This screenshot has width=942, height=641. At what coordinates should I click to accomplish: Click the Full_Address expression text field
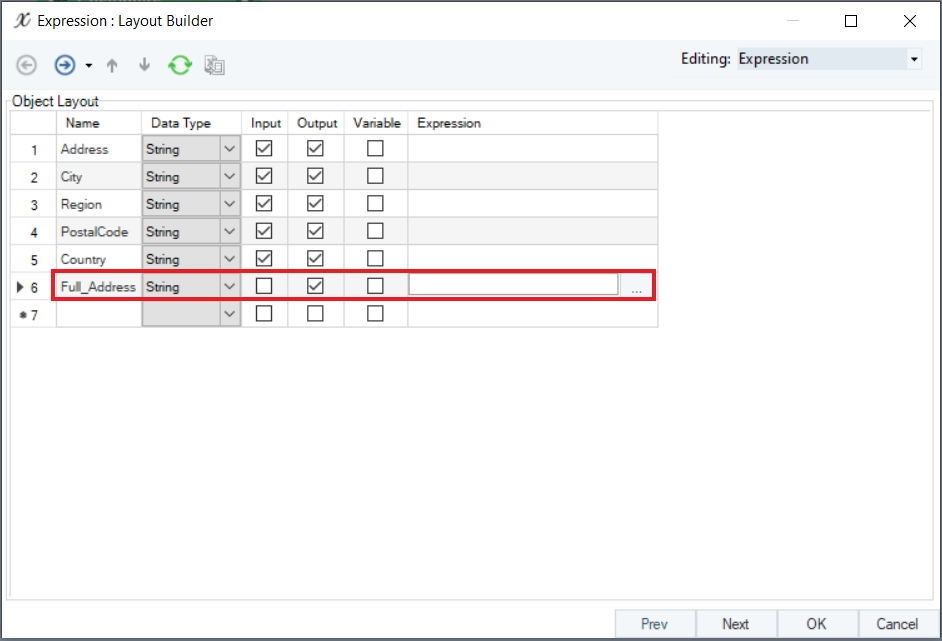tap(513, 286)
